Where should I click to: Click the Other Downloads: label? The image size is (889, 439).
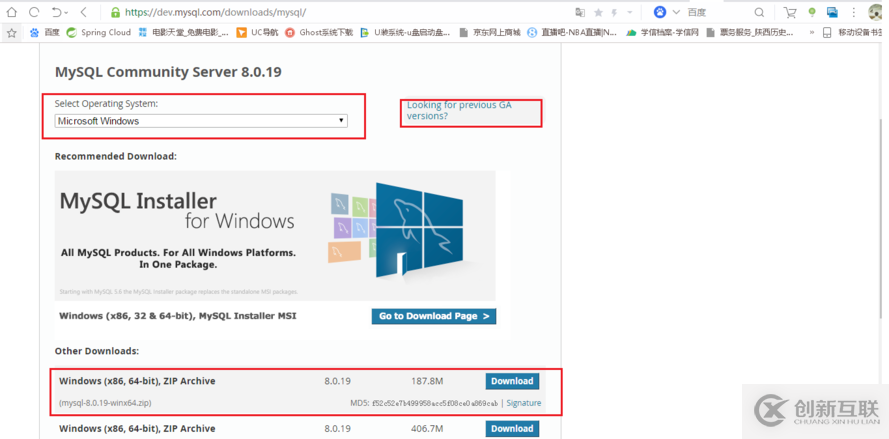(x=96, y=351)
